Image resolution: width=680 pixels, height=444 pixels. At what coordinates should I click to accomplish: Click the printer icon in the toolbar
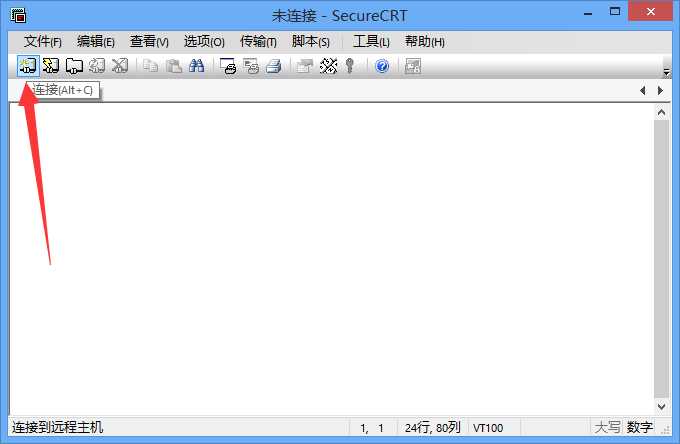point(274,66)
